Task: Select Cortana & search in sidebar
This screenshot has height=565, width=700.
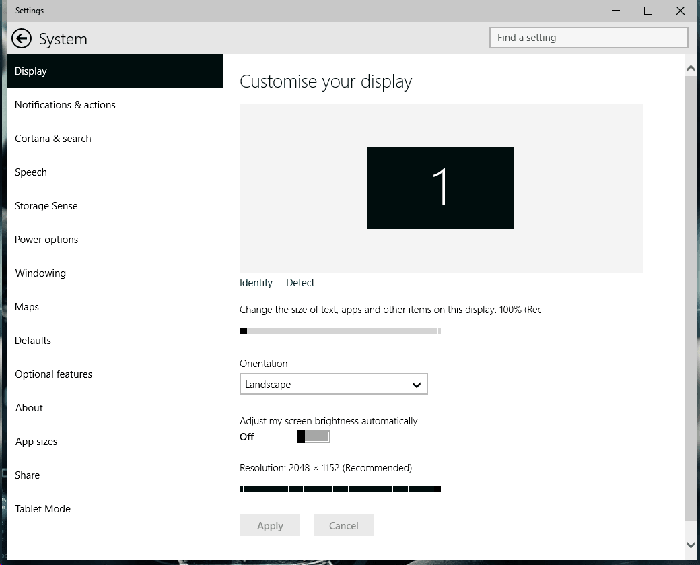Action: click(x=53, y=139)
